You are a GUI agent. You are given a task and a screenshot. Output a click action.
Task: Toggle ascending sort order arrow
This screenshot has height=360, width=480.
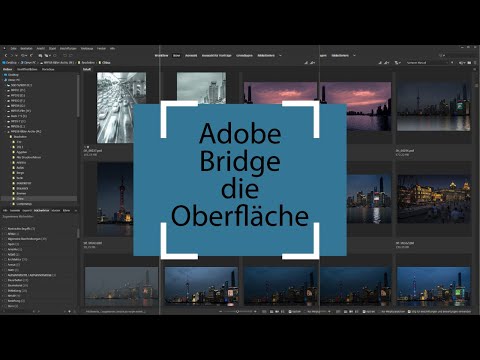pos(452,62)
